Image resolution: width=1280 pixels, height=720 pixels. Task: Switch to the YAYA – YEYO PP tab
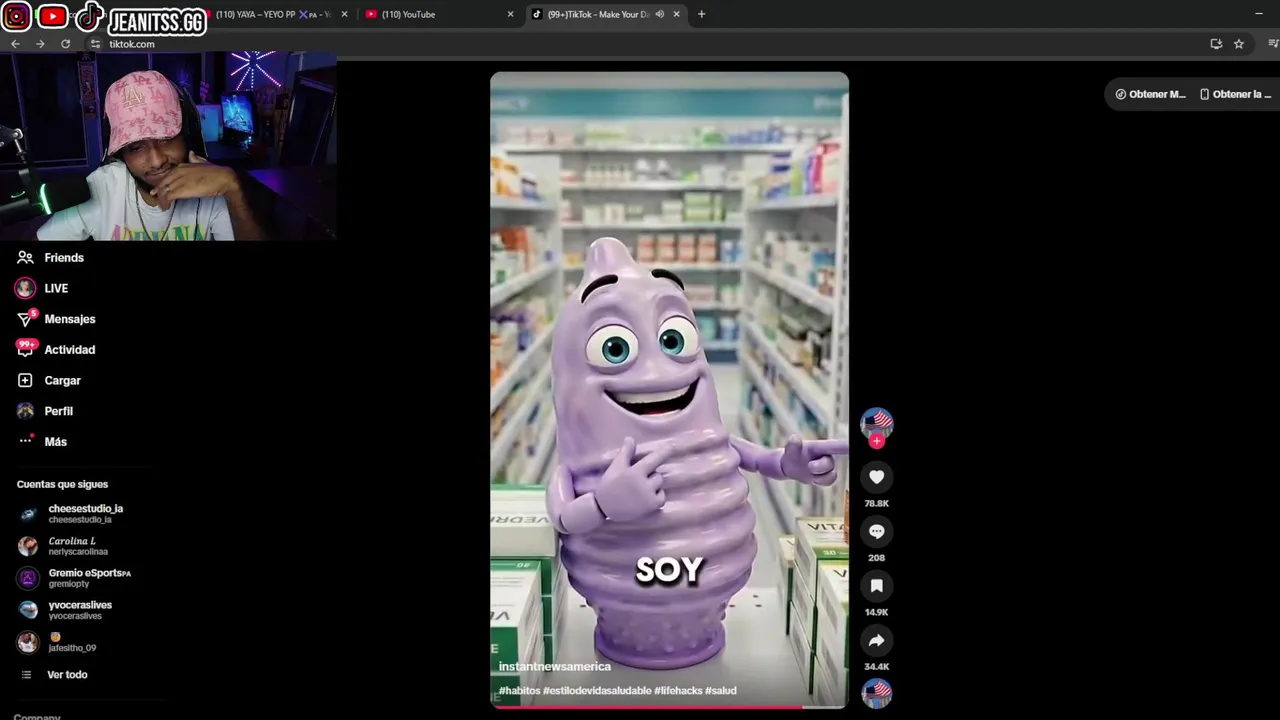270,14
